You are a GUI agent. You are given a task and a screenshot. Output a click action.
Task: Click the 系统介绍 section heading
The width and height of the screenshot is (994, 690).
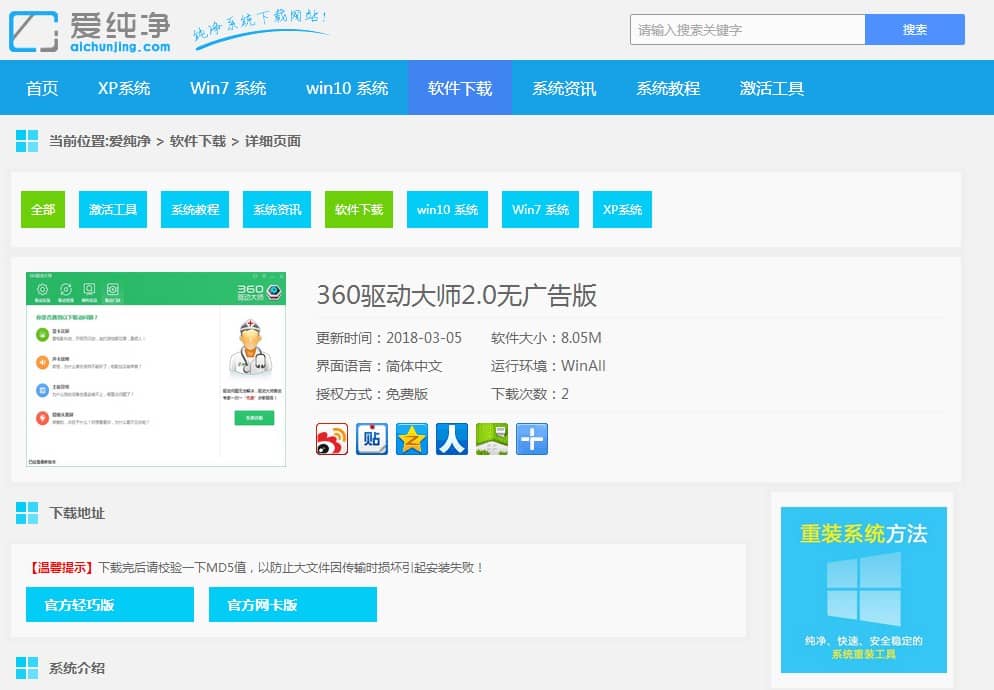pyautogui.click(x=77, y=668)
